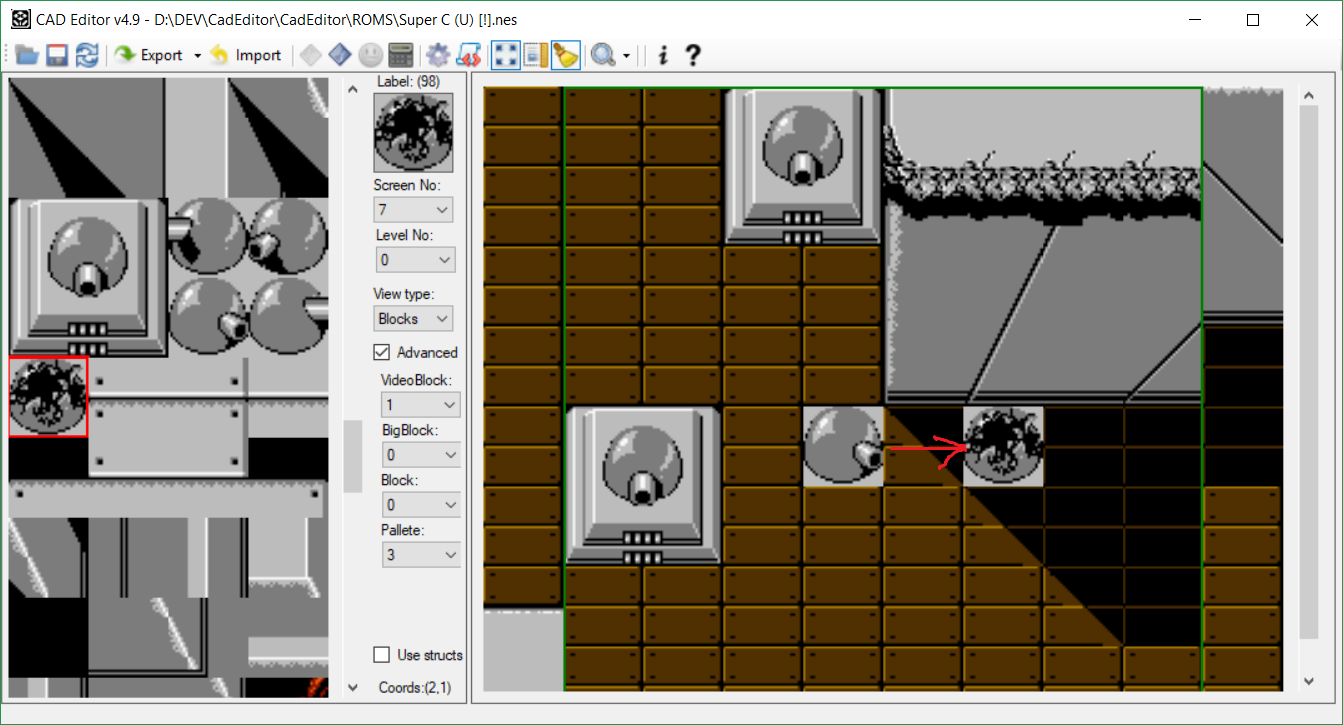Image resolution: width=1343 pixels, height=725 pixels.
Task: Select the large framed dome turret block in palette
Action: [x=88, y=277]
